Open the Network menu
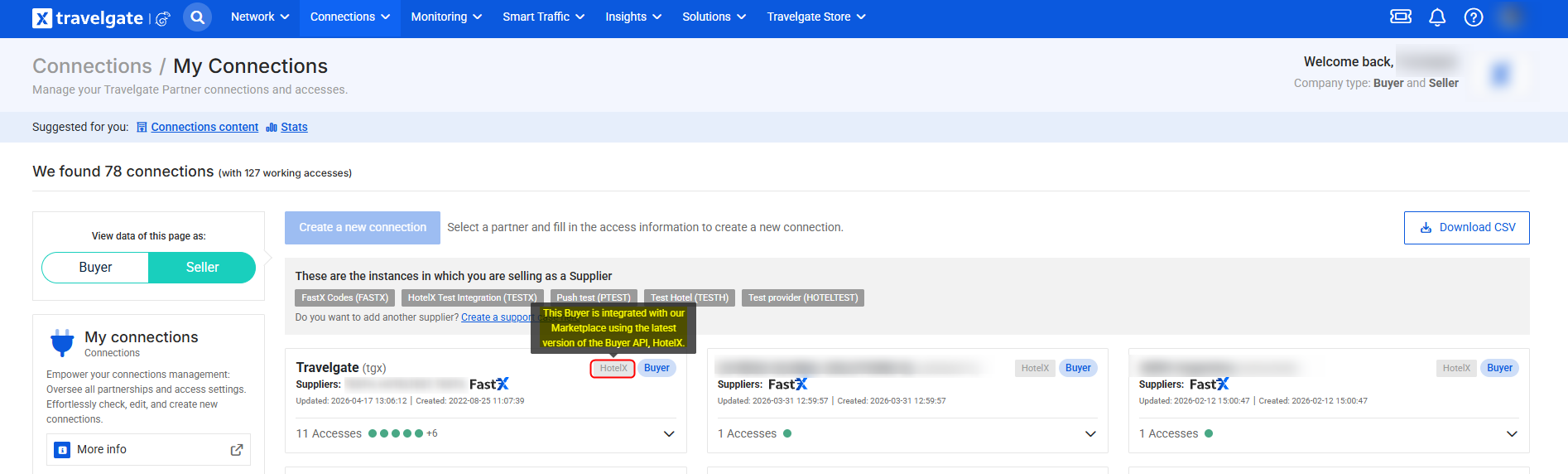Screen dimensions: 1568x474 click(x=260, y=17)
